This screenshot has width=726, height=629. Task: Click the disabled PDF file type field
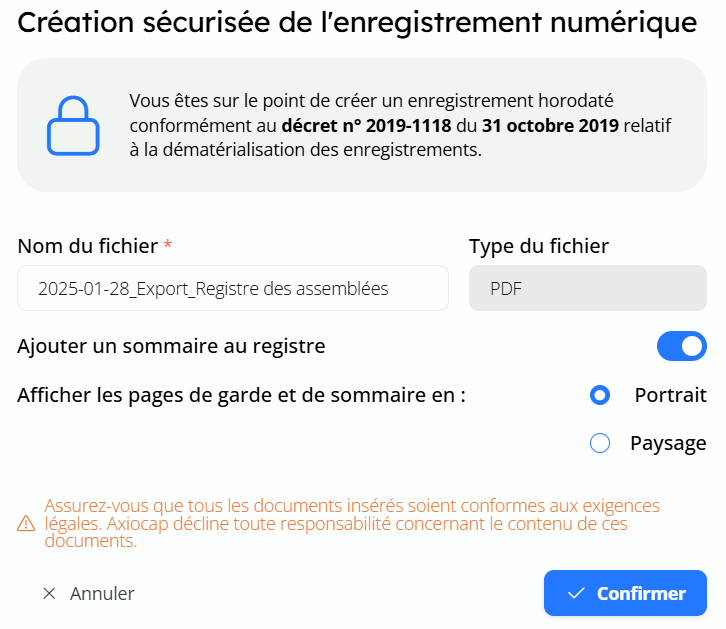point(588,288)
